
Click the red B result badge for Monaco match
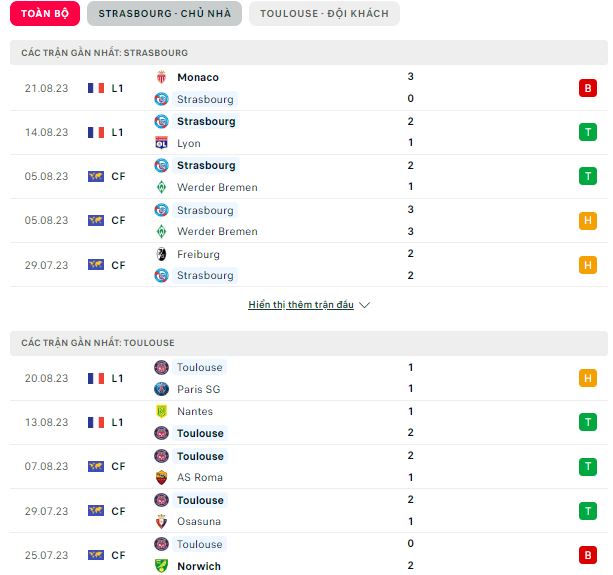(x=588, y=88)
